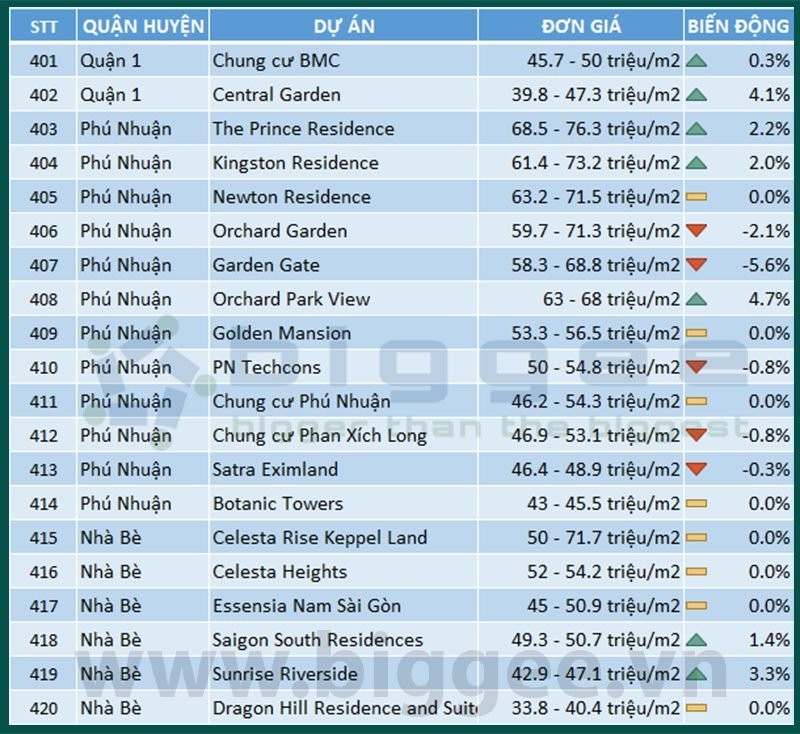This screenshot has height=734, width=800.
Task: Click price 49.3 - 50.7 triệu/m2
Action: pyautogui.click(x=596, y=640)
